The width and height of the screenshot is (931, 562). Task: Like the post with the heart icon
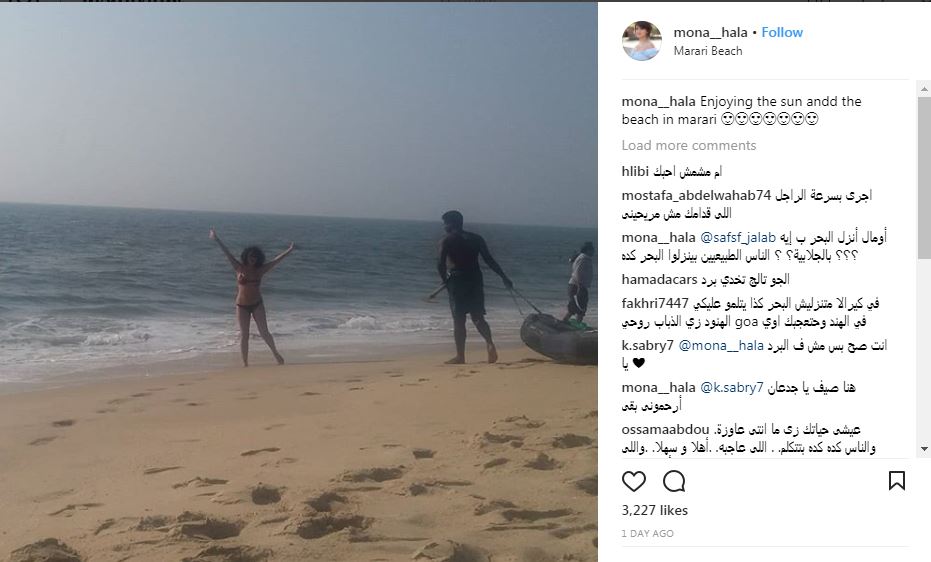[634, 481]
